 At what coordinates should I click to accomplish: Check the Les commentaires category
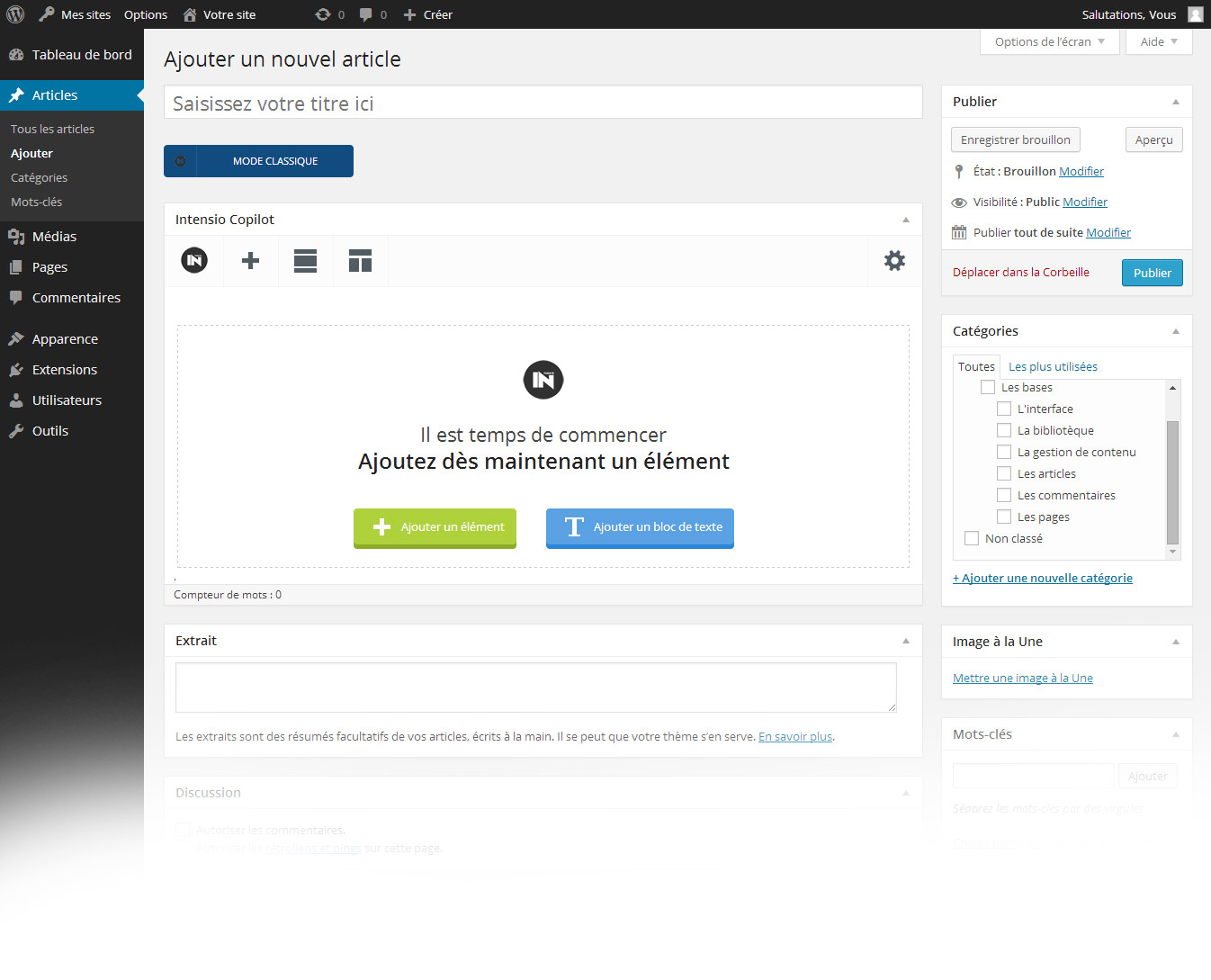click(1004, 495)
